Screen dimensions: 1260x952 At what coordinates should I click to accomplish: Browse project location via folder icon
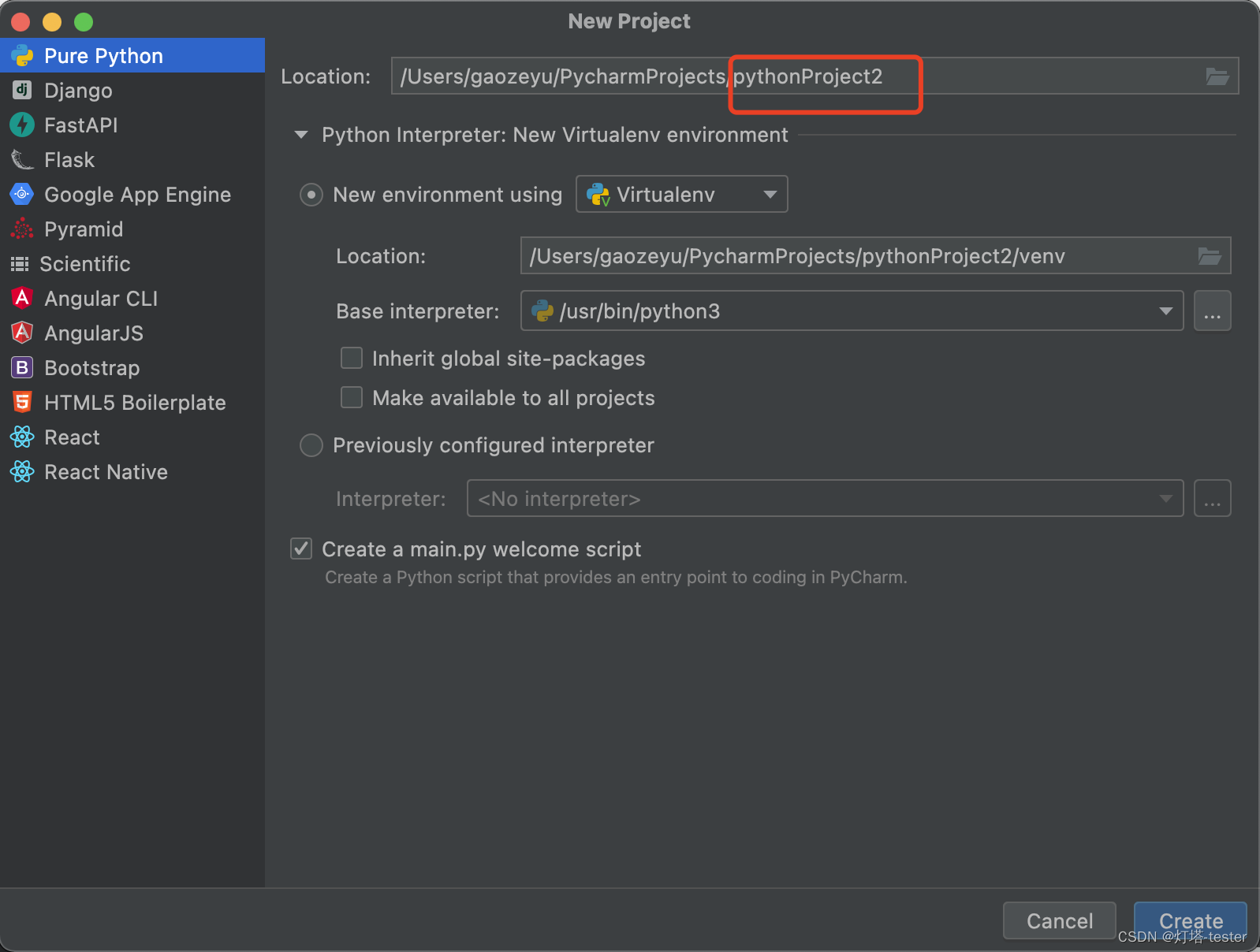click(x=1217, y=76)
